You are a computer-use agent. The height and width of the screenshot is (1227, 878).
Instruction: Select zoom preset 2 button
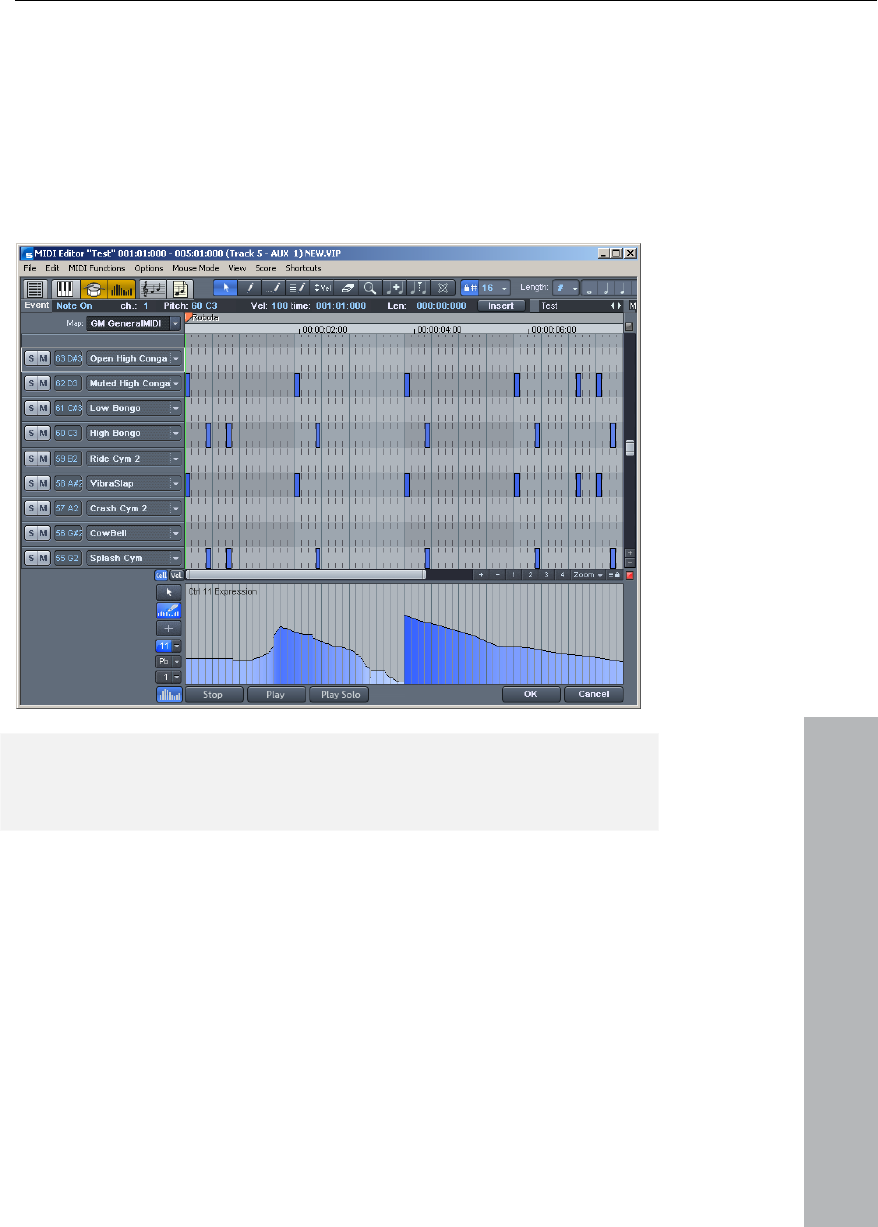(530, 575)
